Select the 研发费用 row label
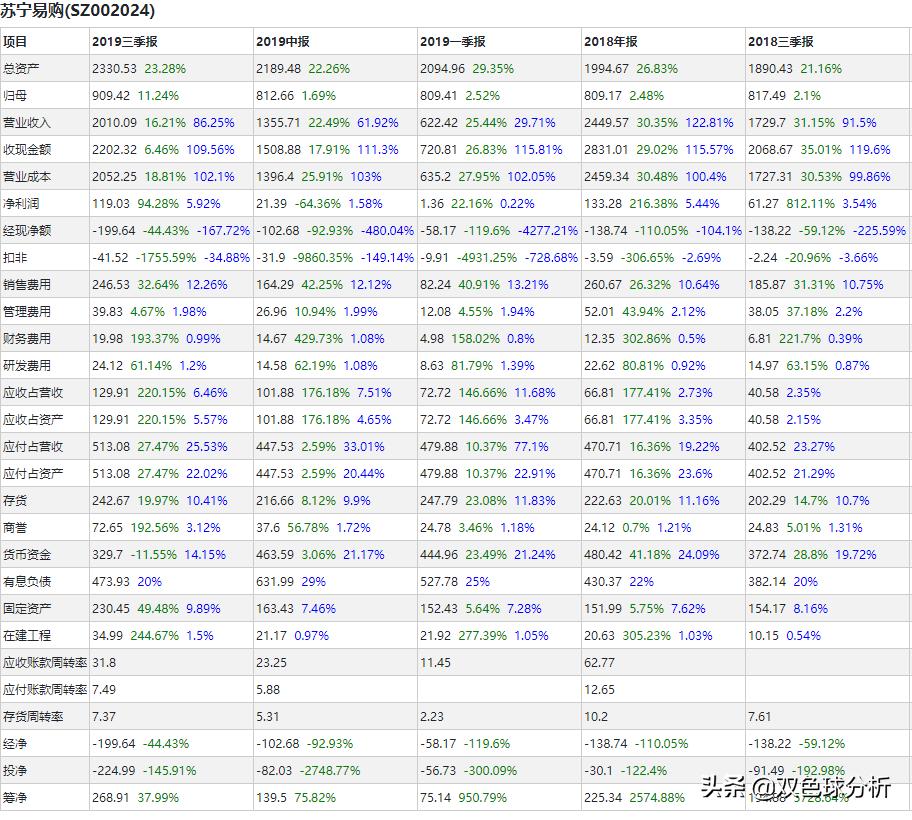 [x=27, y=366]
